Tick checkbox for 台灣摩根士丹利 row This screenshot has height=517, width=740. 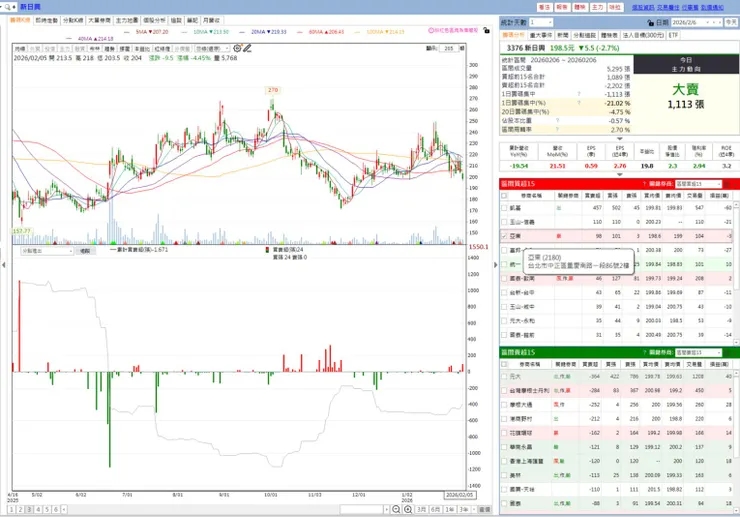coord(504,390)
